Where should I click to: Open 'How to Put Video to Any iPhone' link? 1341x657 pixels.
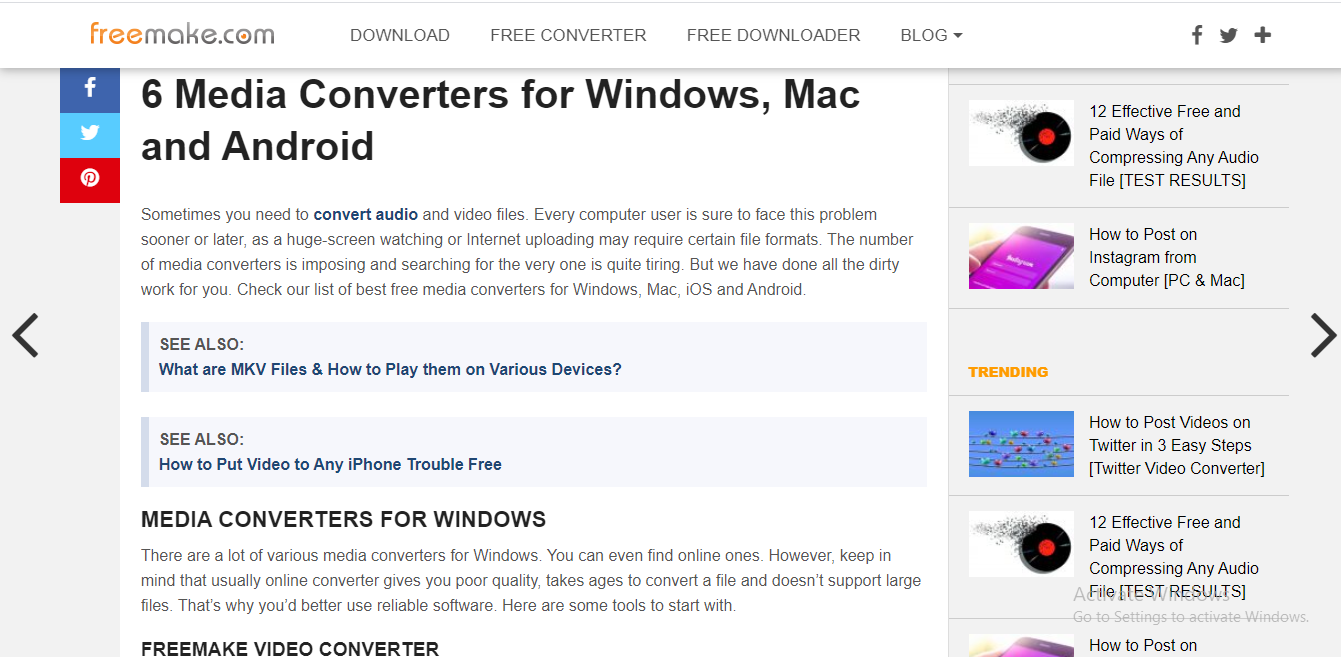(330, 464)
